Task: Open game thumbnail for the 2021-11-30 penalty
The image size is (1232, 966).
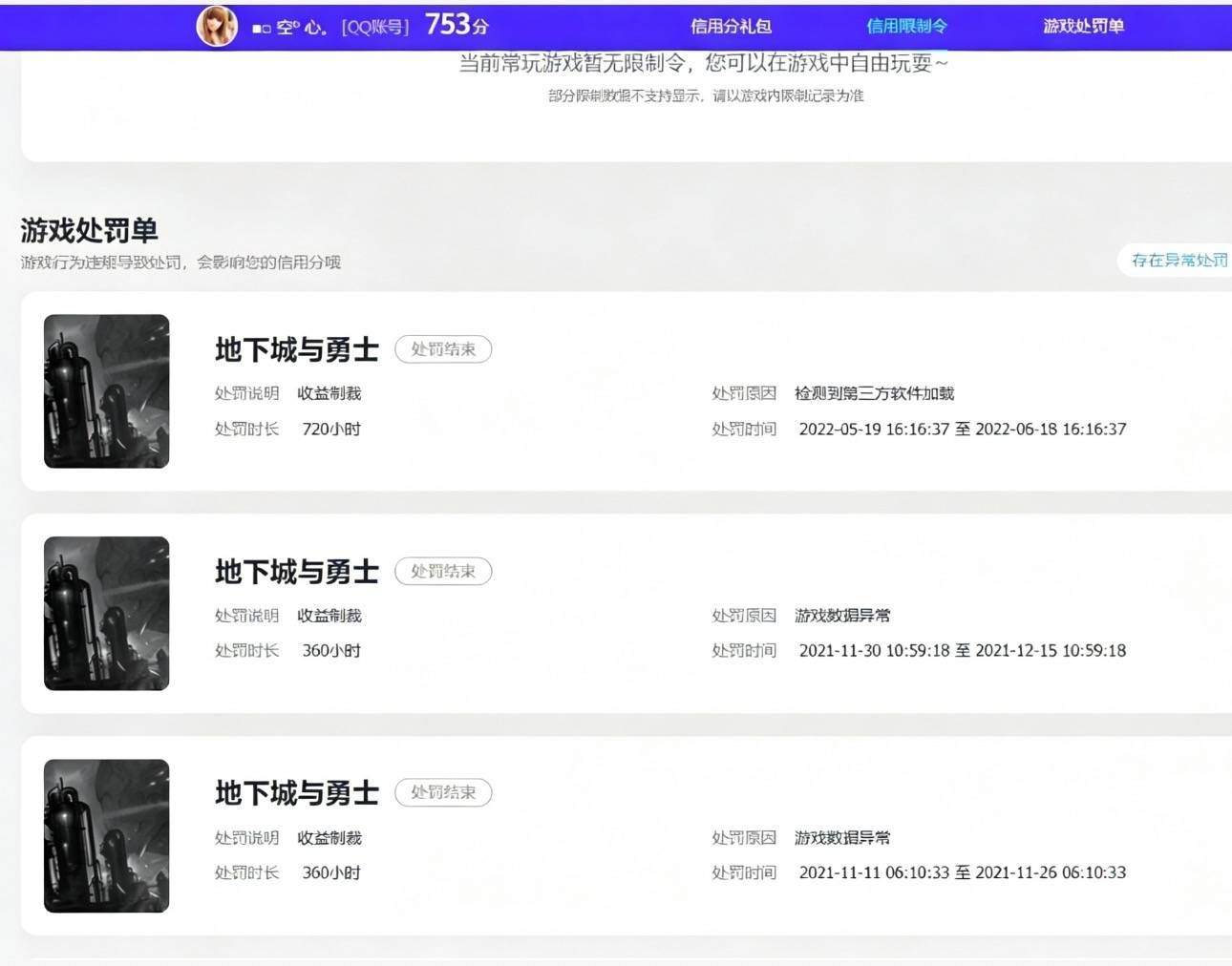Action: [107, 613]
